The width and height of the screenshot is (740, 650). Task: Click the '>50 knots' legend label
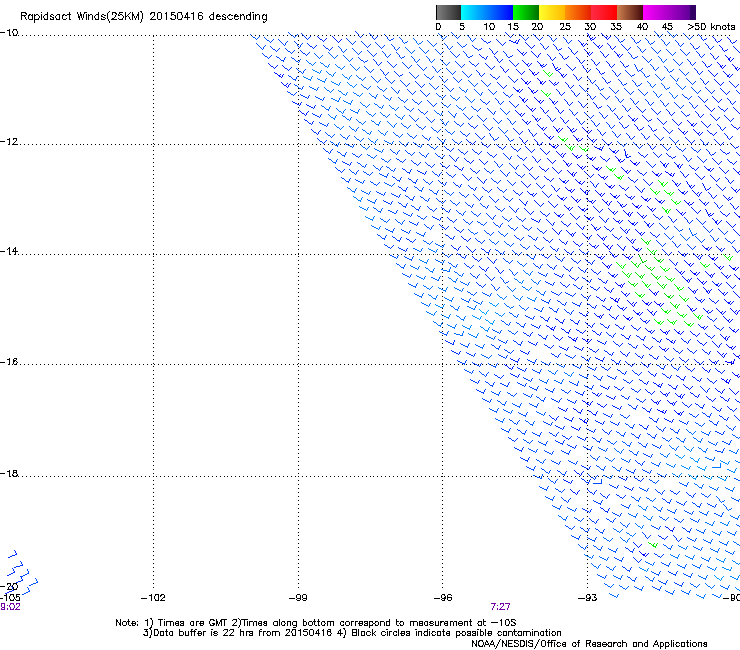(711, 27)
